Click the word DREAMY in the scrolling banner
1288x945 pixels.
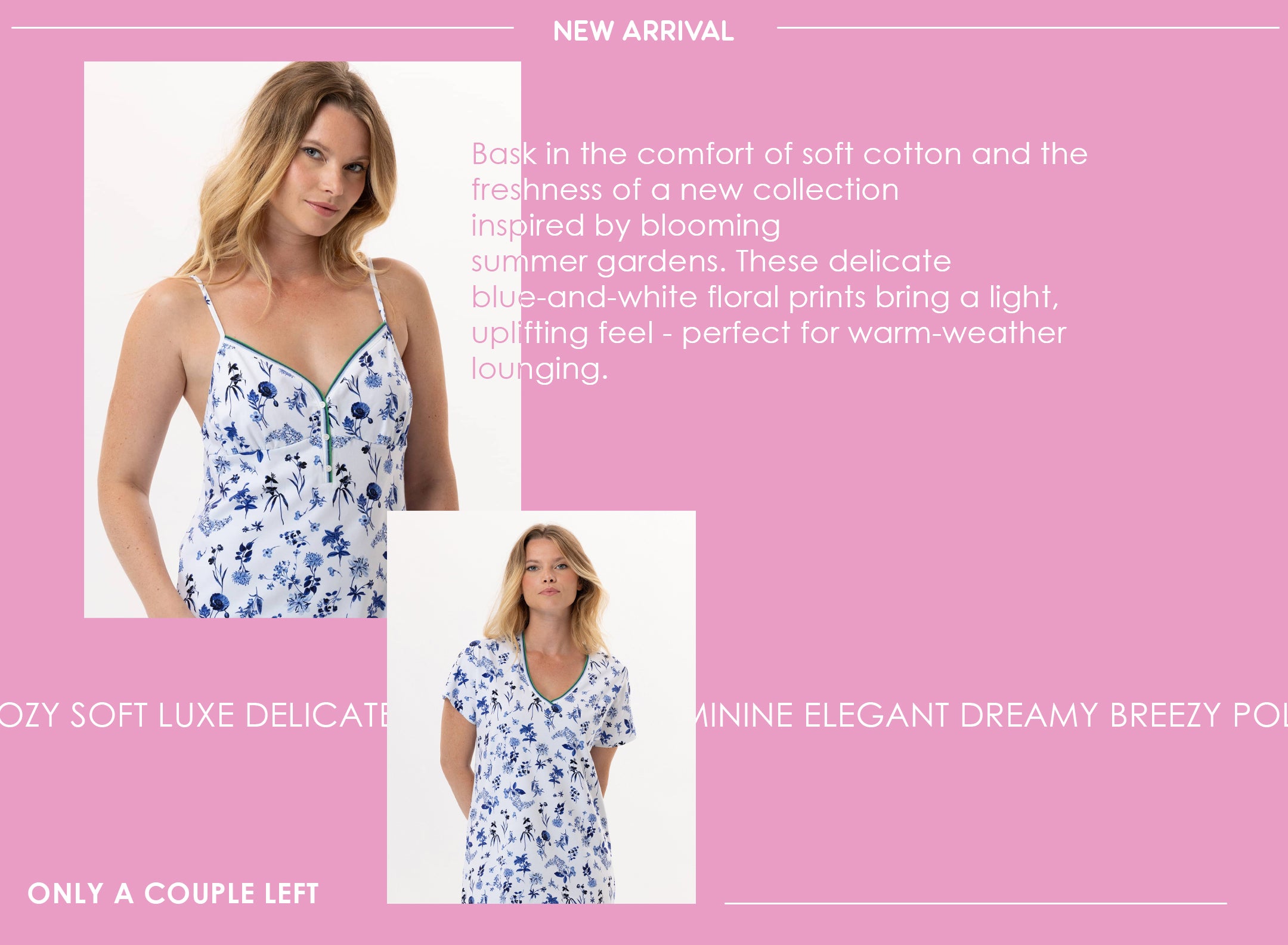[1029, 715]
